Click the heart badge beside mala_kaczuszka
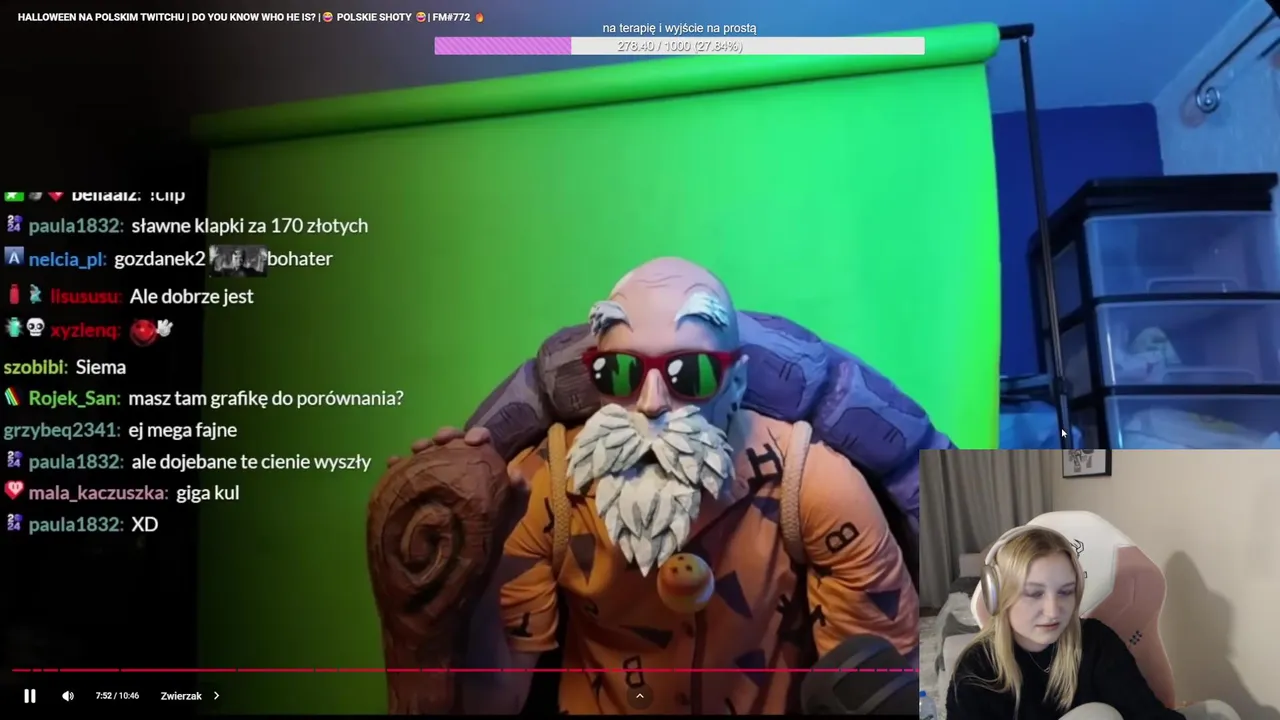This screenshot has width=1280, height=720. [x=14, y=491]
